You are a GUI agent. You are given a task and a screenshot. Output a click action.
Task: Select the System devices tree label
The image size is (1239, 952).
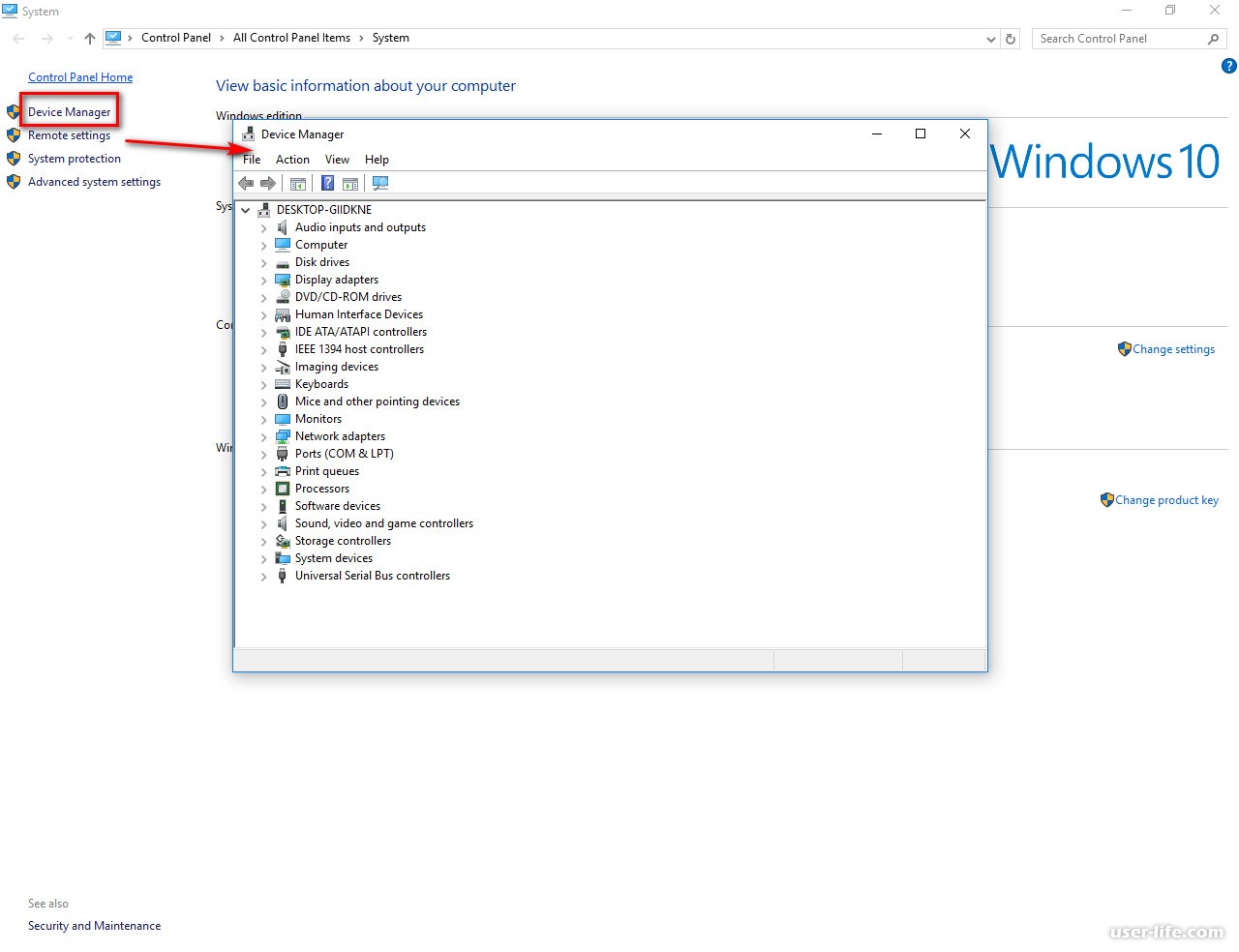(x=334, y=558)
